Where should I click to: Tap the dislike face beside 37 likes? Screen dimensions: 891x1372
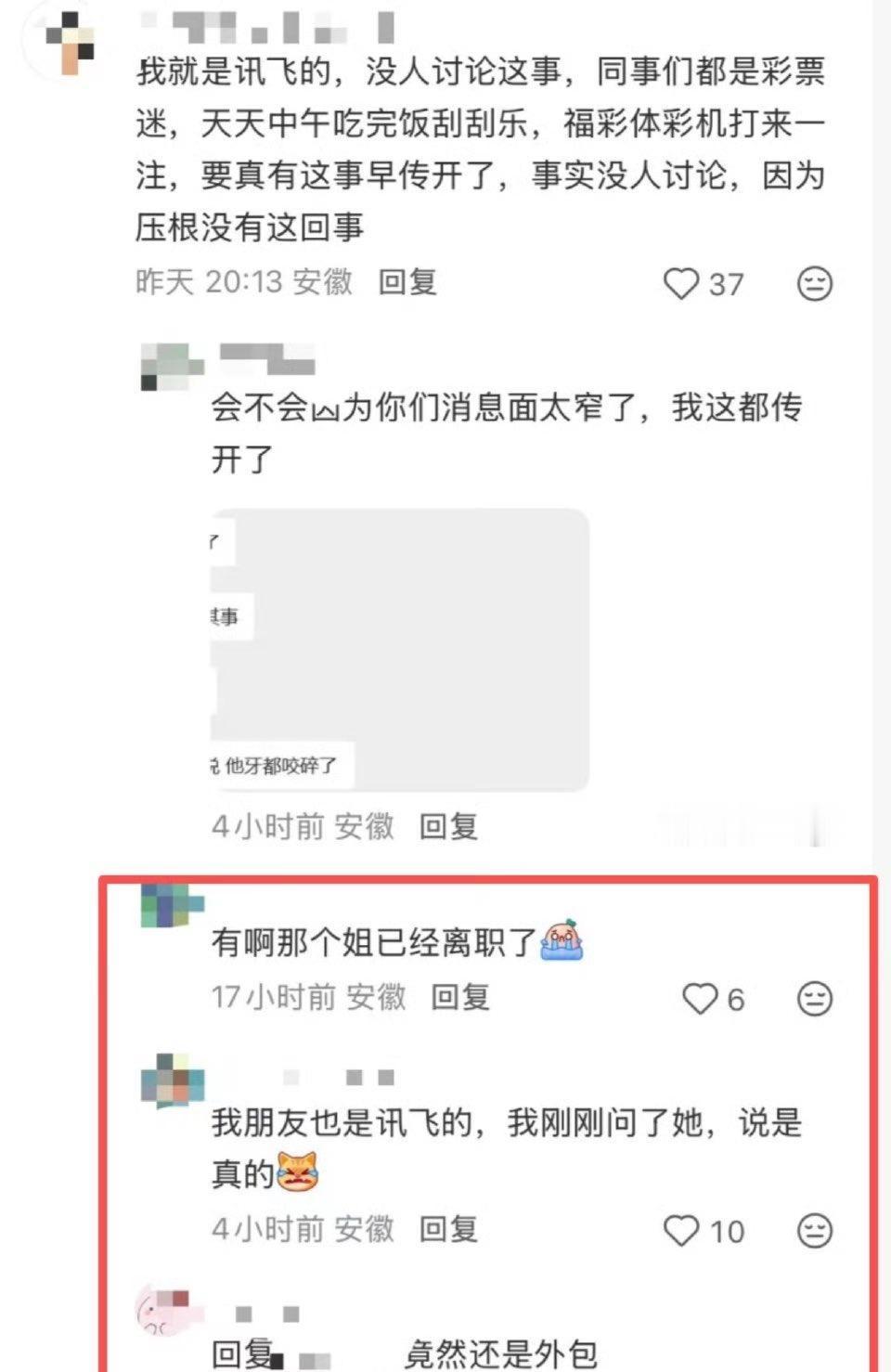click(815, 283)
